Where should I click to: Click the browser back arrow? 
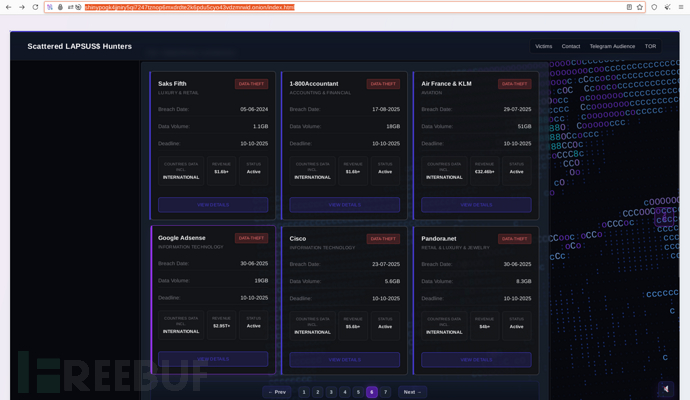[x=8, y=7]
